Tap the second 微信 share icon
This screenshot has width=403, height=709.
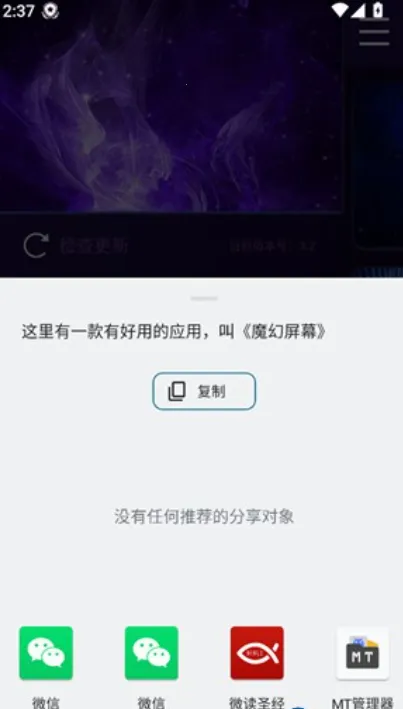pos(152,652)
